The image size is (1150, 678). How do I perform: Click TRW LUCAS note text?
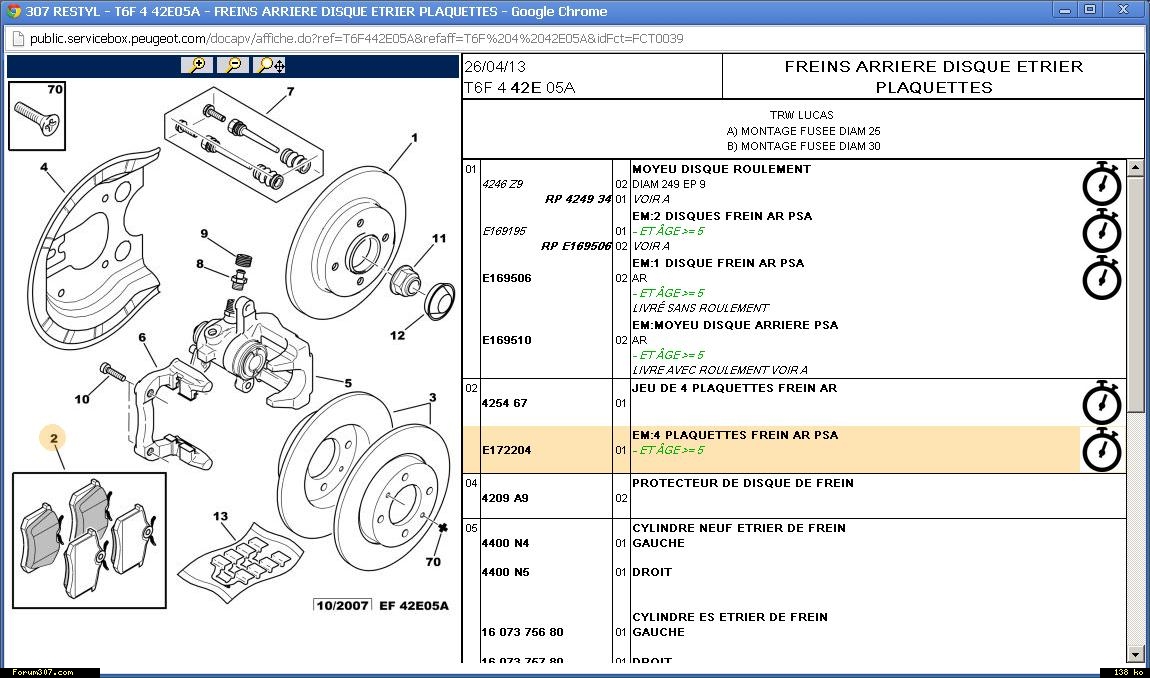click(802, 115)
